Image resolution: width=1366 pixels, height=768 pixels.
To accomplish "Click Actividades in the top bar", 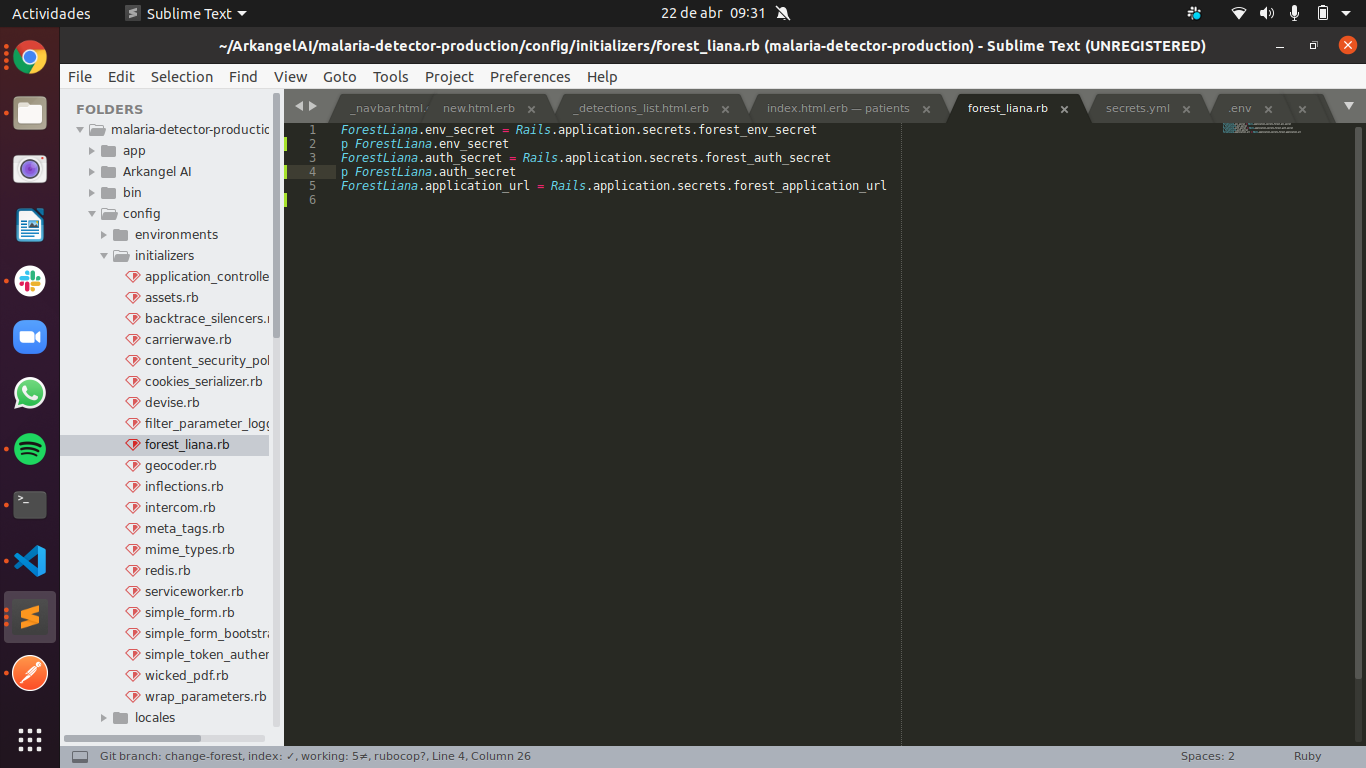I will 51,13.
